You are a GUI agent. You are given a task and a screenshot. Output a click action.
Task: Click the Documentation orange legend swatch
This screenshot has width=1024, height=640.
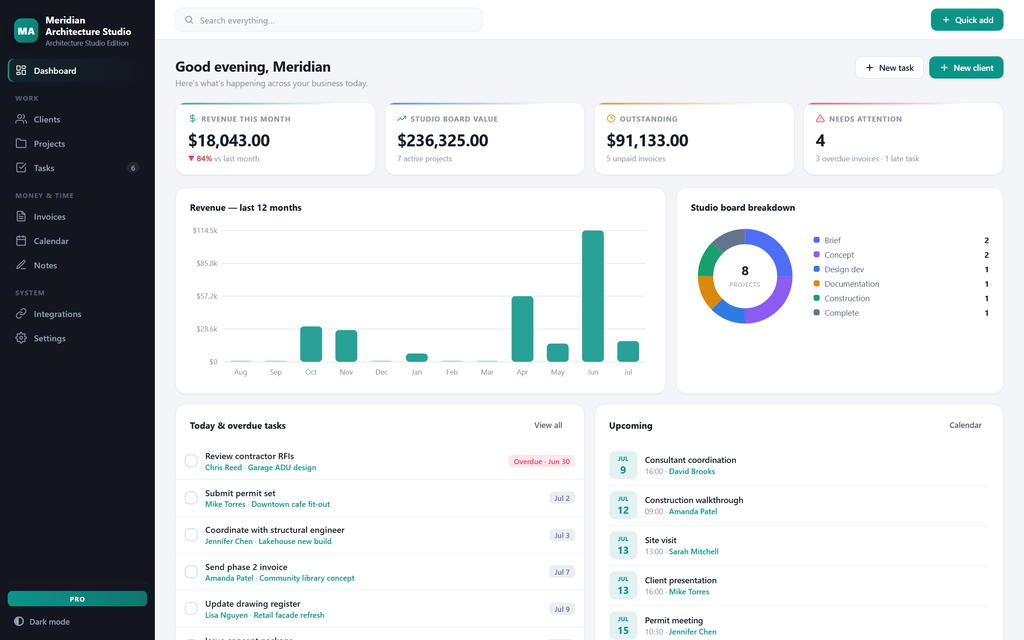(816, 283)
